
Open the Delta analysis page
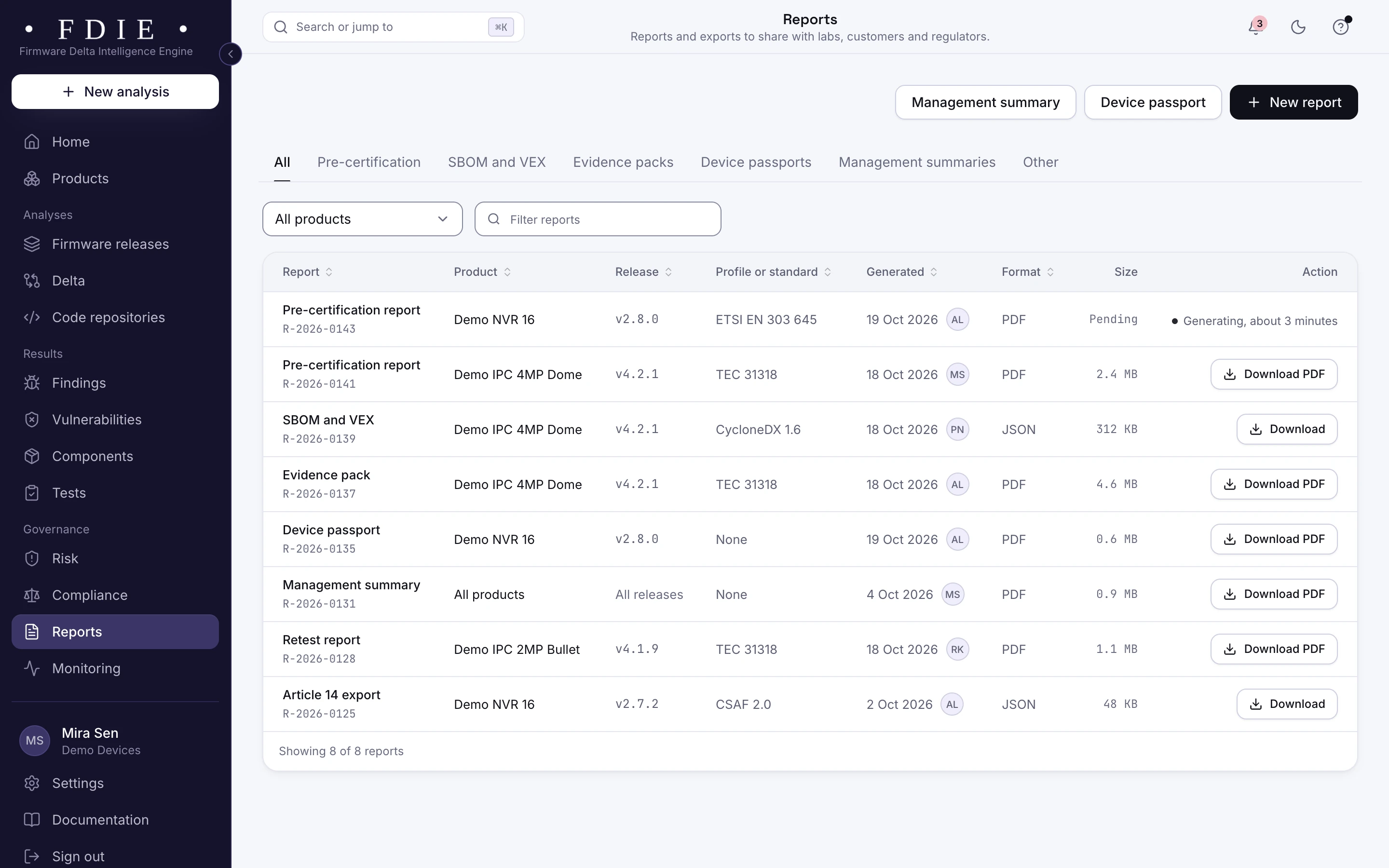[115, 281]
